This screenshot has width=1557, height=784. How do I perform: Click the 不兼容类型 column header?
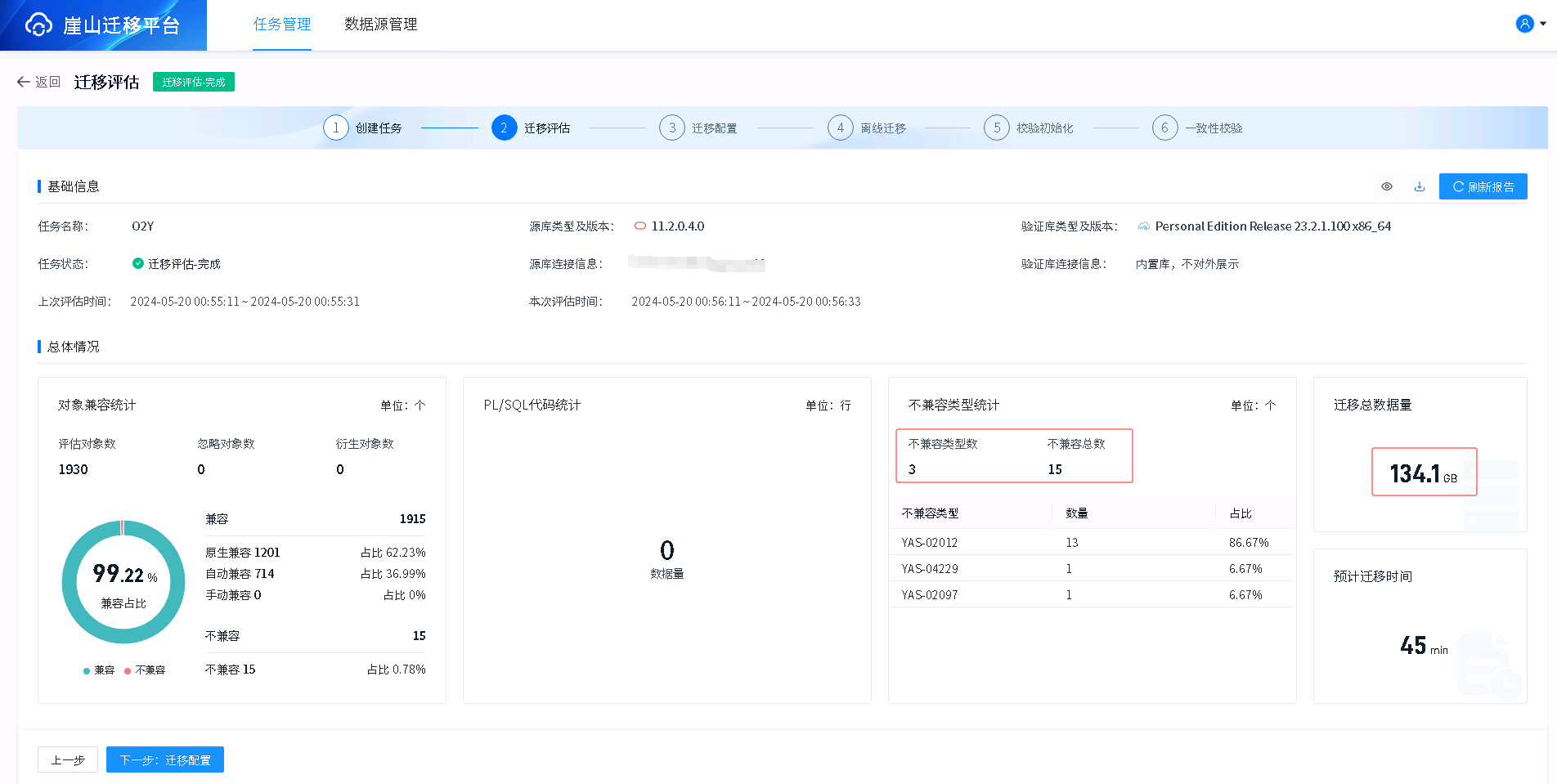pyautogui.click(x=930, y=513)
